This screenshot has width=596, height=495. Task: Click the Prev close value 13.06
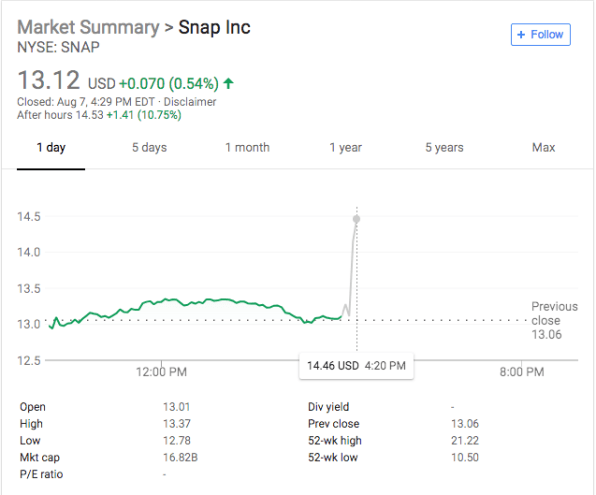465,424
